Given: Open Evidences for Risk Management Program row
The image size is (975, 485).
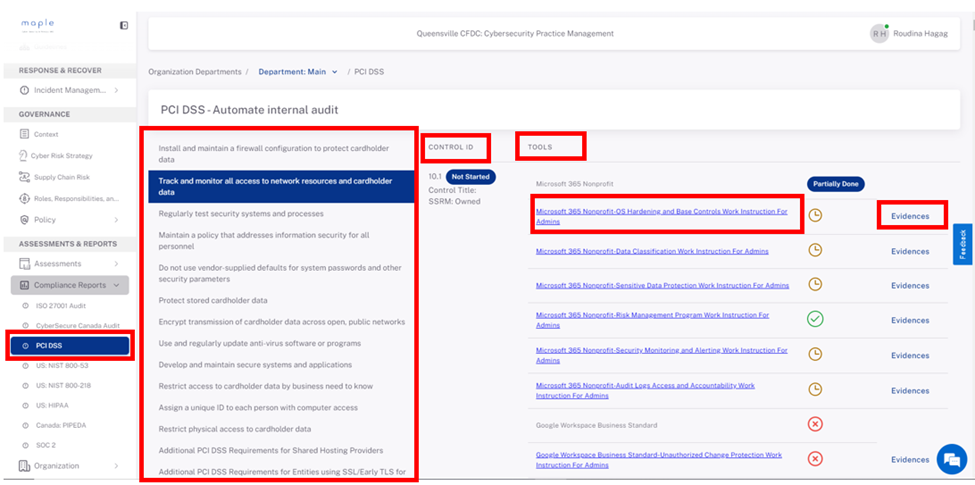Looking at the screenshot, I should pos(910,320).
